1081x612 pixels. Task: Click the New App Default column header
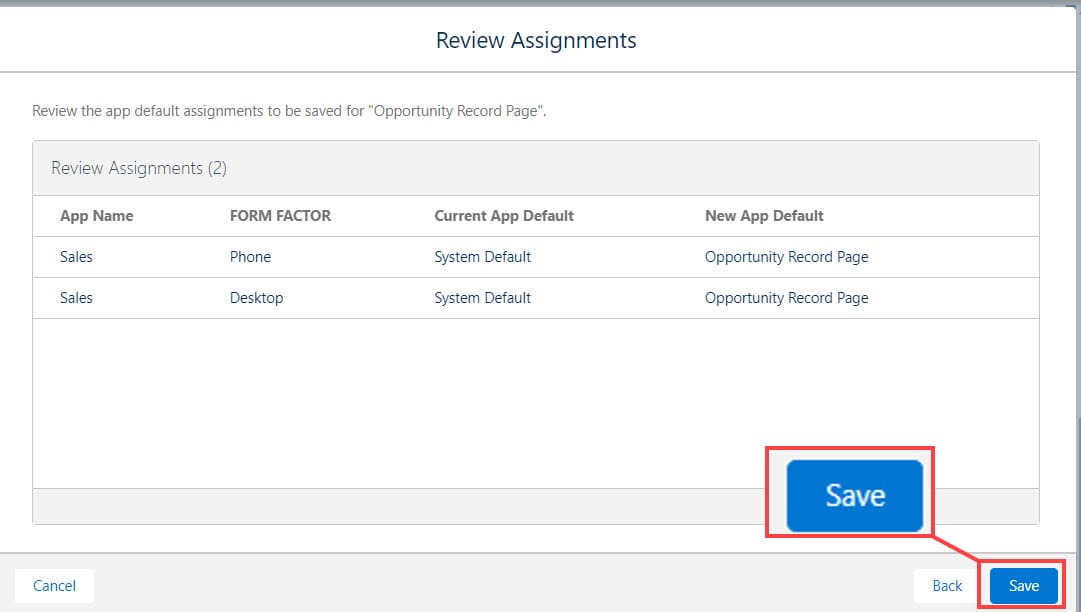[x=764, y=216]
